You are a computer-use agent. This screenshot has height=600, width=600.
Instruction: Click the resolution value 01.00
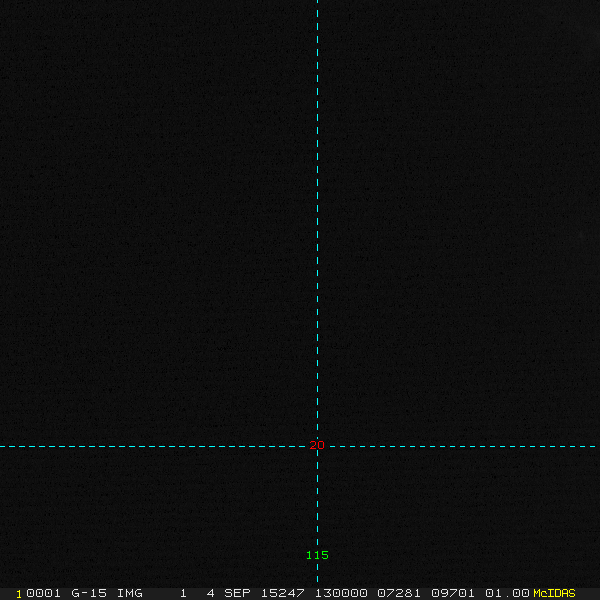click(x=507, y=593)
